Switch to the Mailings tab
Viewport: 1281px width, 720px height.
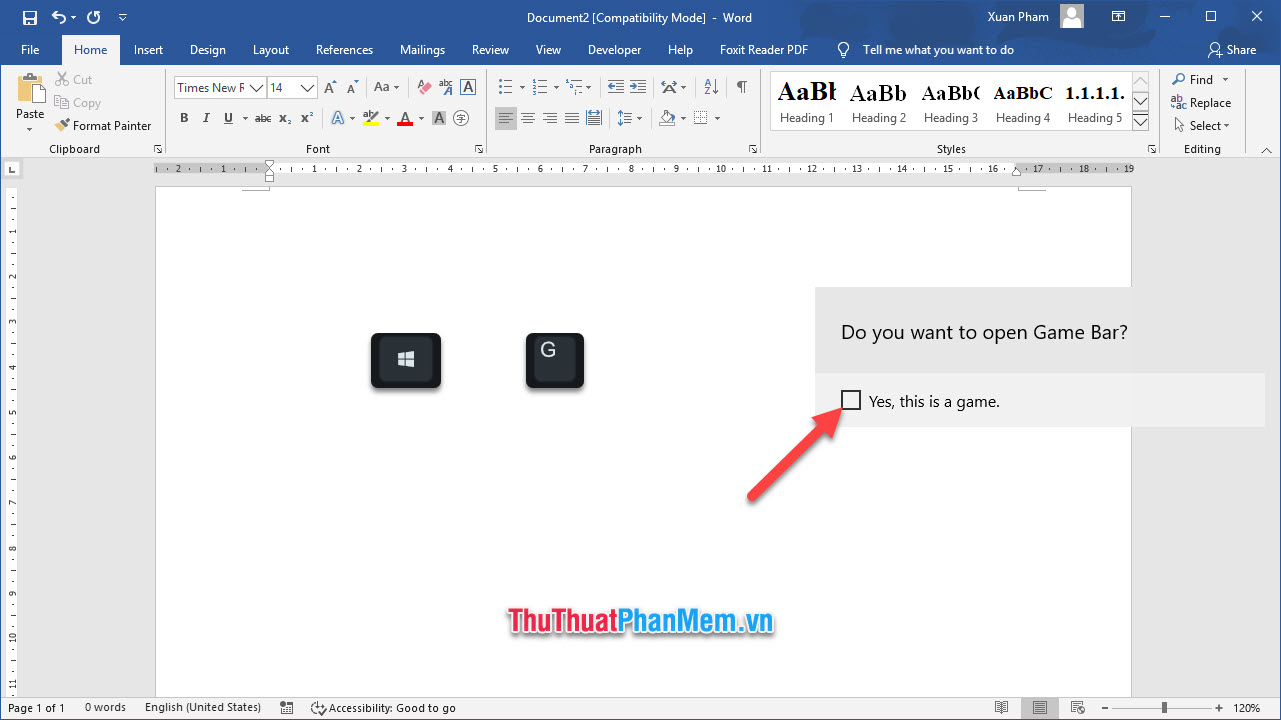tap(422, 49)
